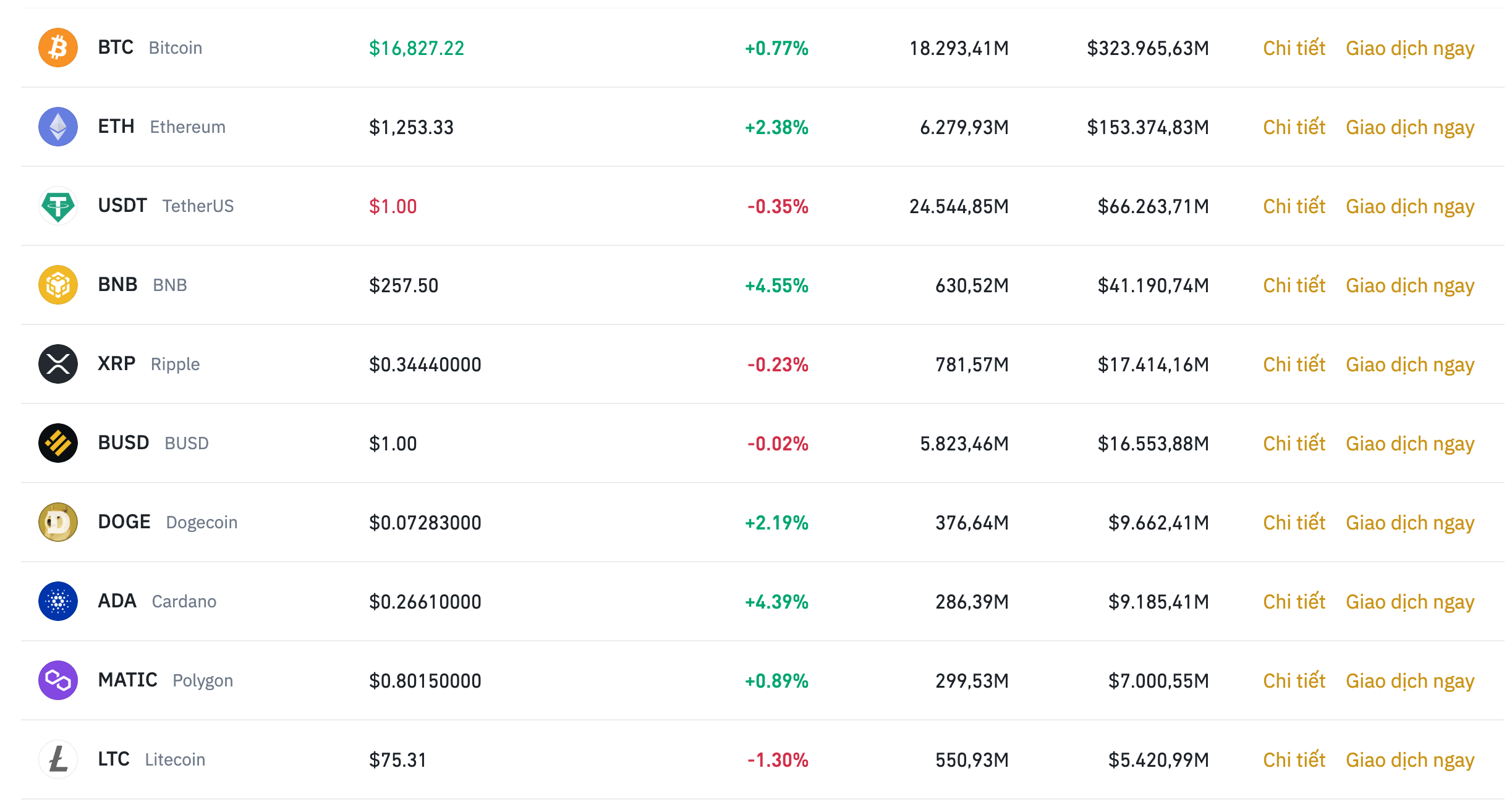Open Chi tiết for Cardano

click(1294, 601)
